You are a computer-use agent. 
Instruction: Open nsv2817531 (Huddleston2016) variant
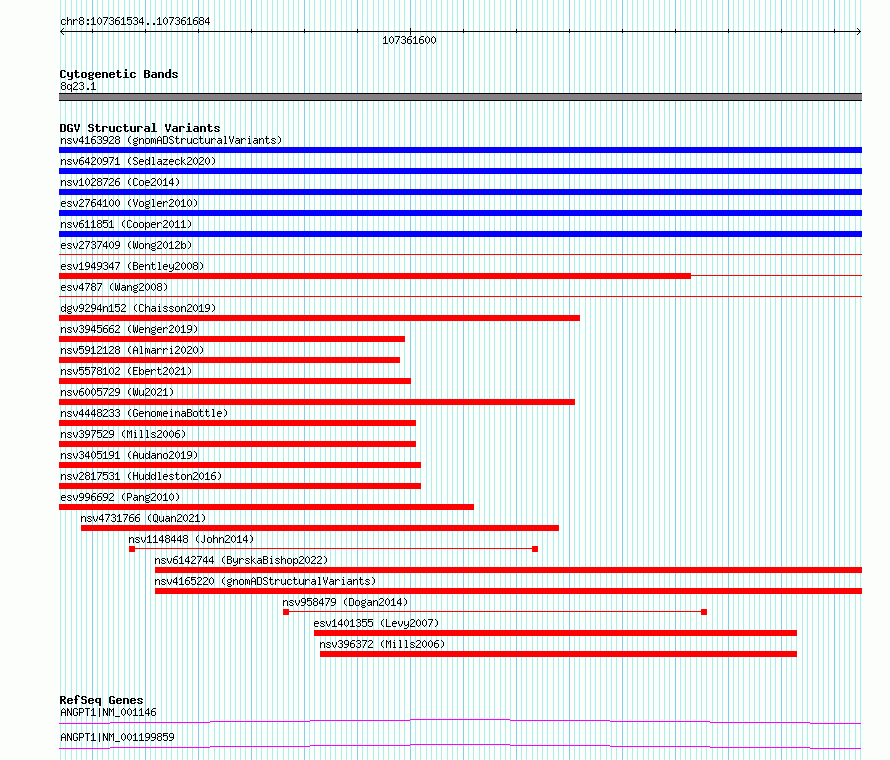click(x=141, y=476)
